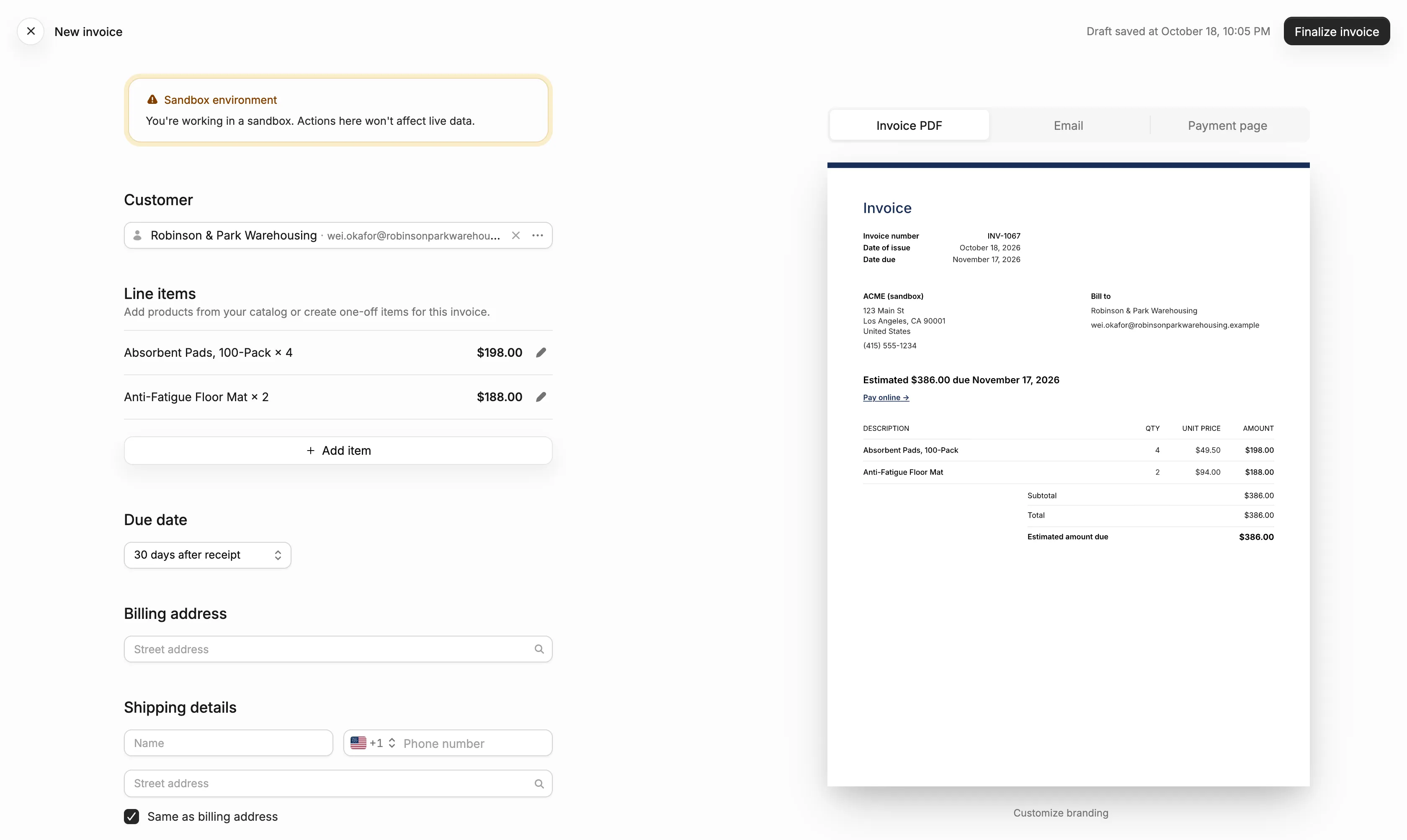Click the Finalize invoice button
The height and width of the screenshot is (840, 1407).
tap(1336, 31)
